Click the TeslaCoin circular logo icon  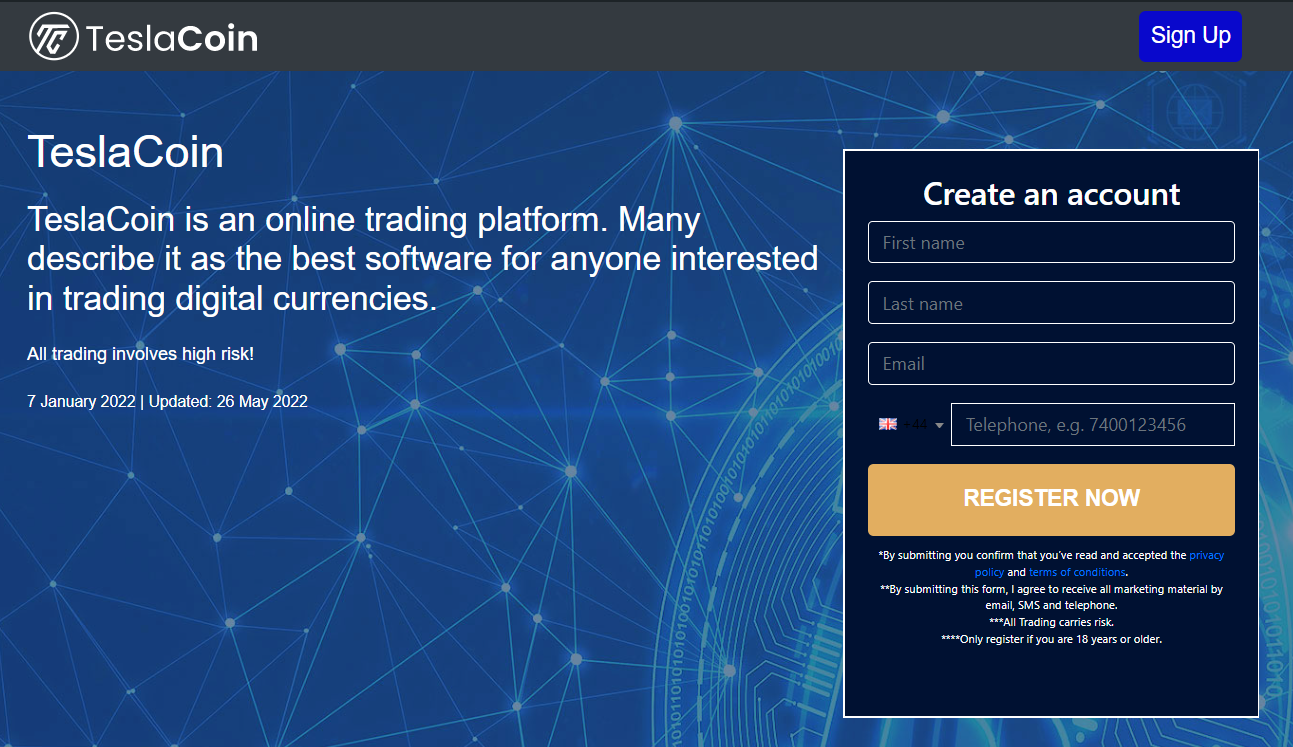[54, 37]
